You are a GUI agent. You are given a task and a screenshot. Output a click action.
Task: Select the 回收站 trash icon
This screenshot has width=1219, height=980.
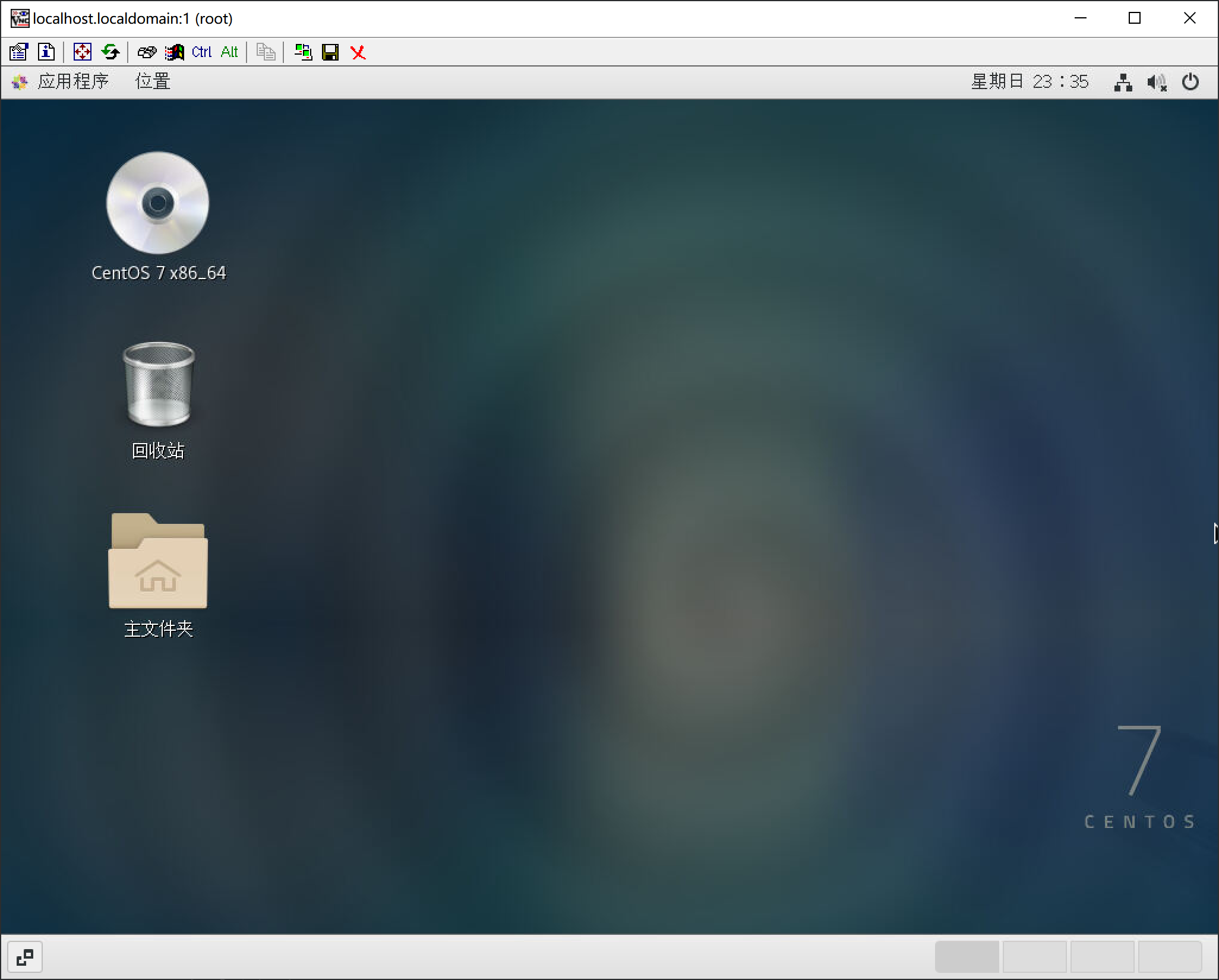pyautogui.click(x=158, y=384)
